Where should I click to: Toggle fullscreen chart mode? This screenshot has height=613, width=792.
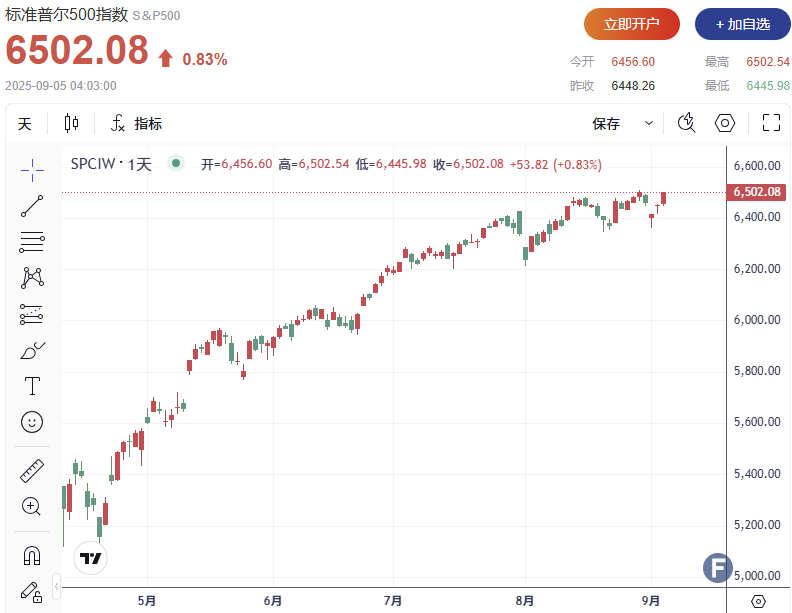[x=771, y=123]
